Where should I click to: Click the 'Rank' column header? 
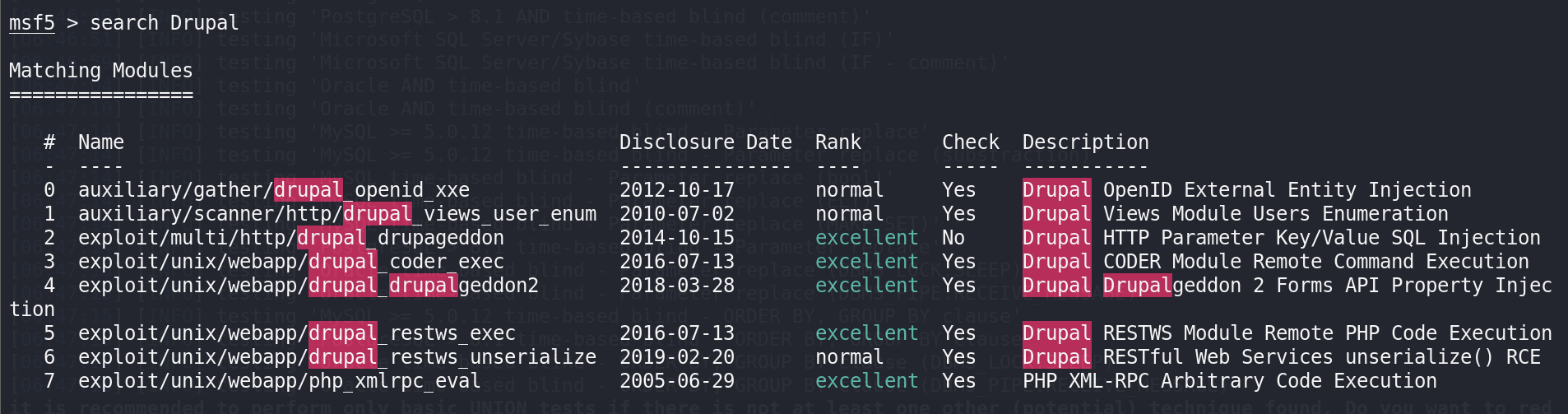pos(838,142)
